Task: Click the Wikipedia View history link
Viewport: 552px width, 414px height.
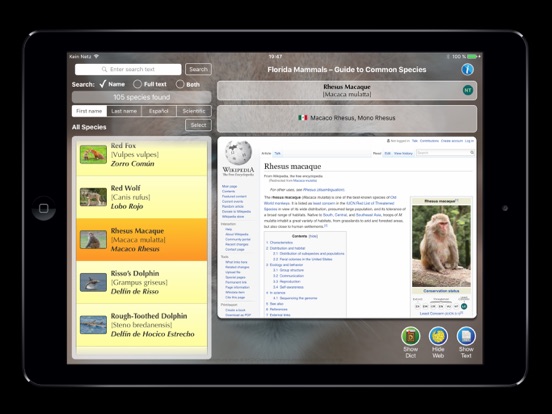Action: (403, 153)
